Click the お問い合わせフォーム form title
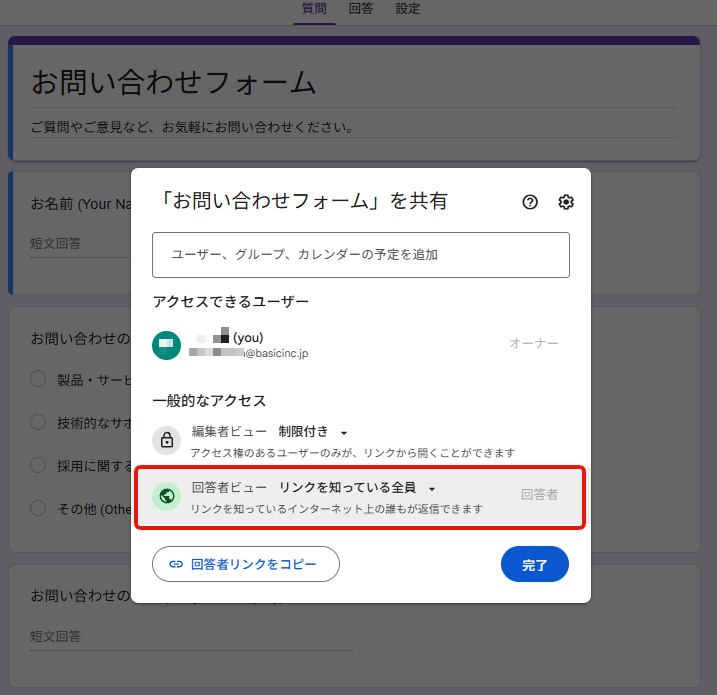 pyautogui.click(x=174, y=83)
